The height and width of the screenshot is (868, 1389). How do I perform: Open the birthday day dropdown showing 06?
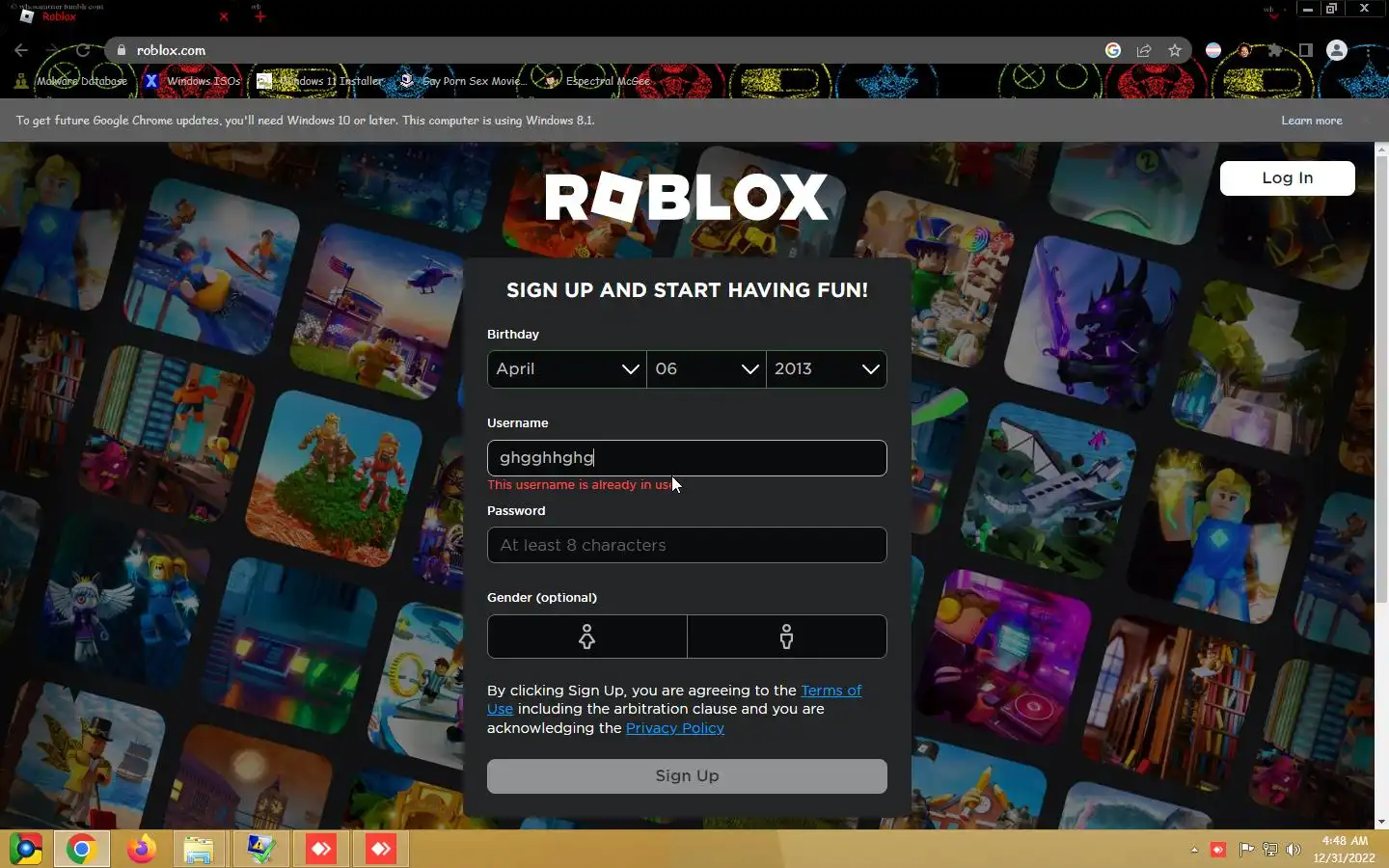click(x=706, y=369)
